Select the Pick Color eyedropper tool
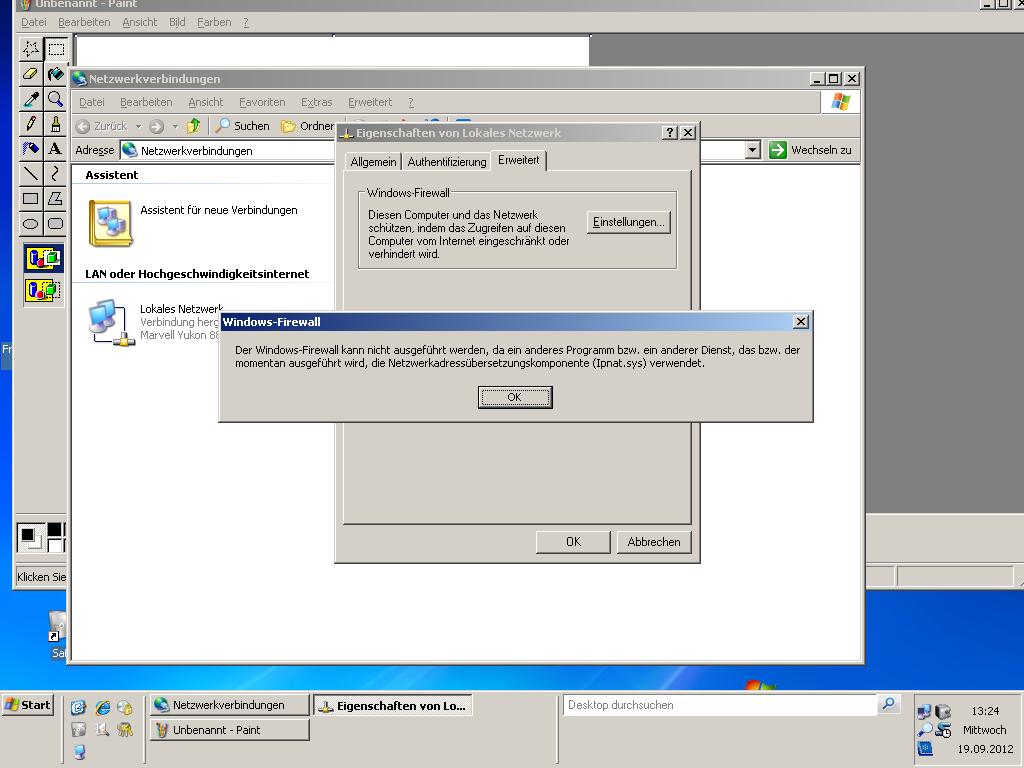Image resolution: width=1024 pixels, height=768 pixels. (x=31, y=99)
